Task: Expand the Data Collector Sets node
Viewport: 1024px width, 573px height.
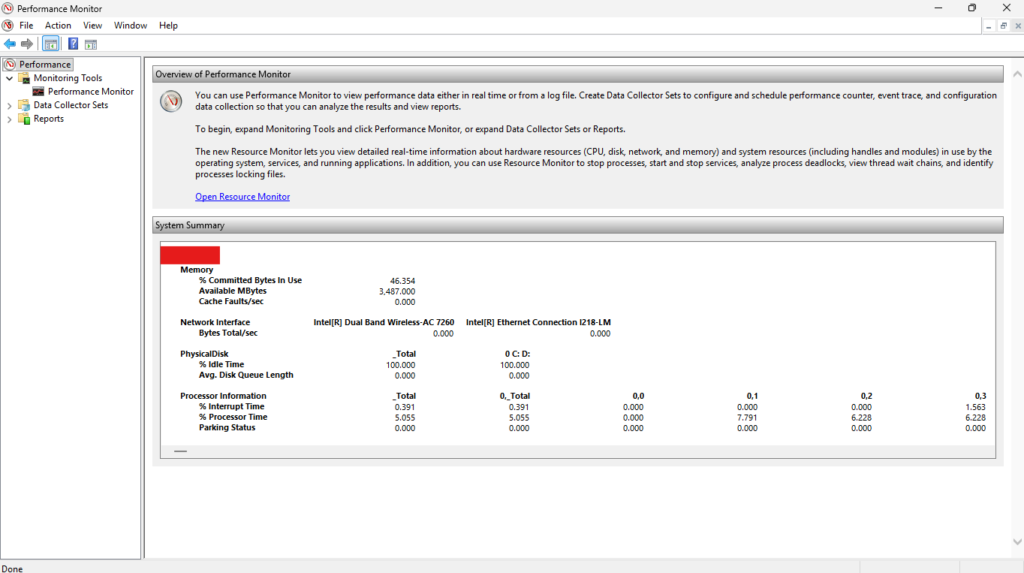Action: pos(10,105)
